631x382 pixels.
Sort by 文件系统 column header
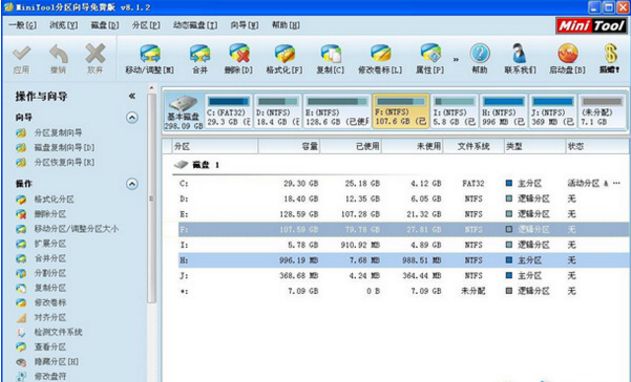pos(473,147)
